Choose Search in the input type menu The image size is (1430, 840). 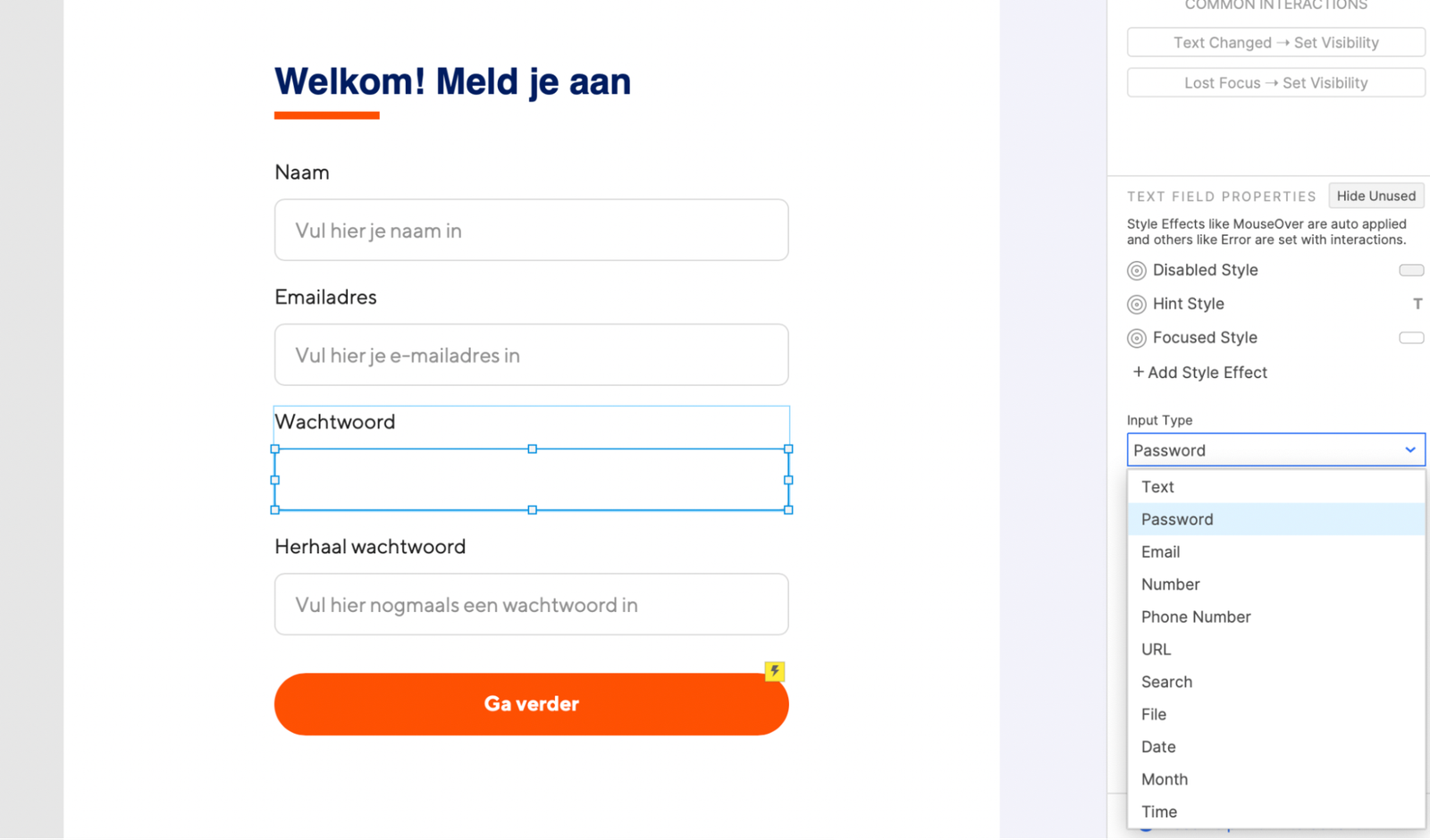1166,681
